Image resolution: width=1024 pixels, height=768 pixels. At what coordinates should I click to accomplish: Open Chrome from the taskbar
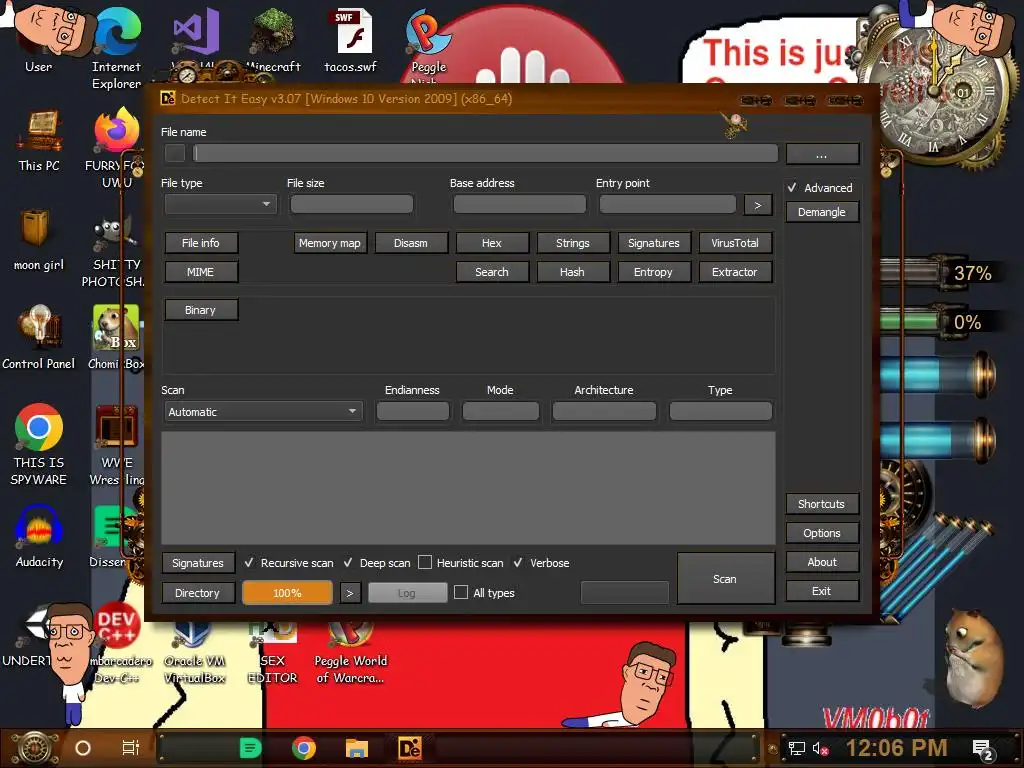tap(304, 748)
